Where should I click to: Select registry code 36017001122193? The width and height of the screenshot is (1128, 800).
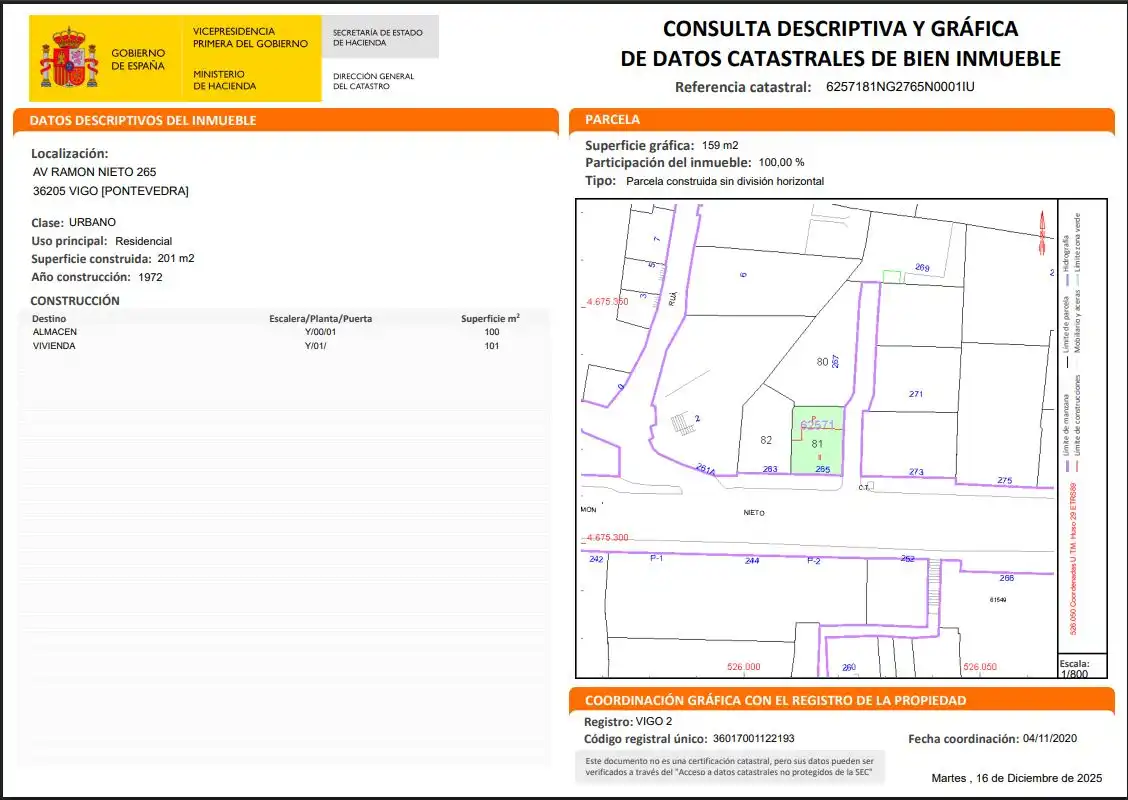tap(754, 739)
